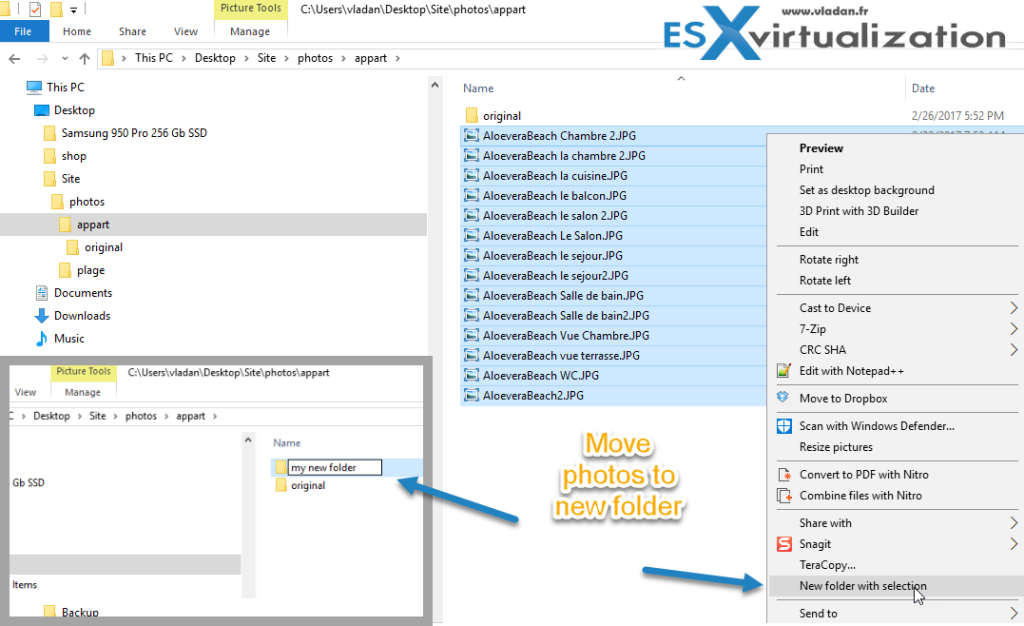Expand the Cast to Device submenu
The width and height of the screenshot is (1024, 626).
(1014, 307)
